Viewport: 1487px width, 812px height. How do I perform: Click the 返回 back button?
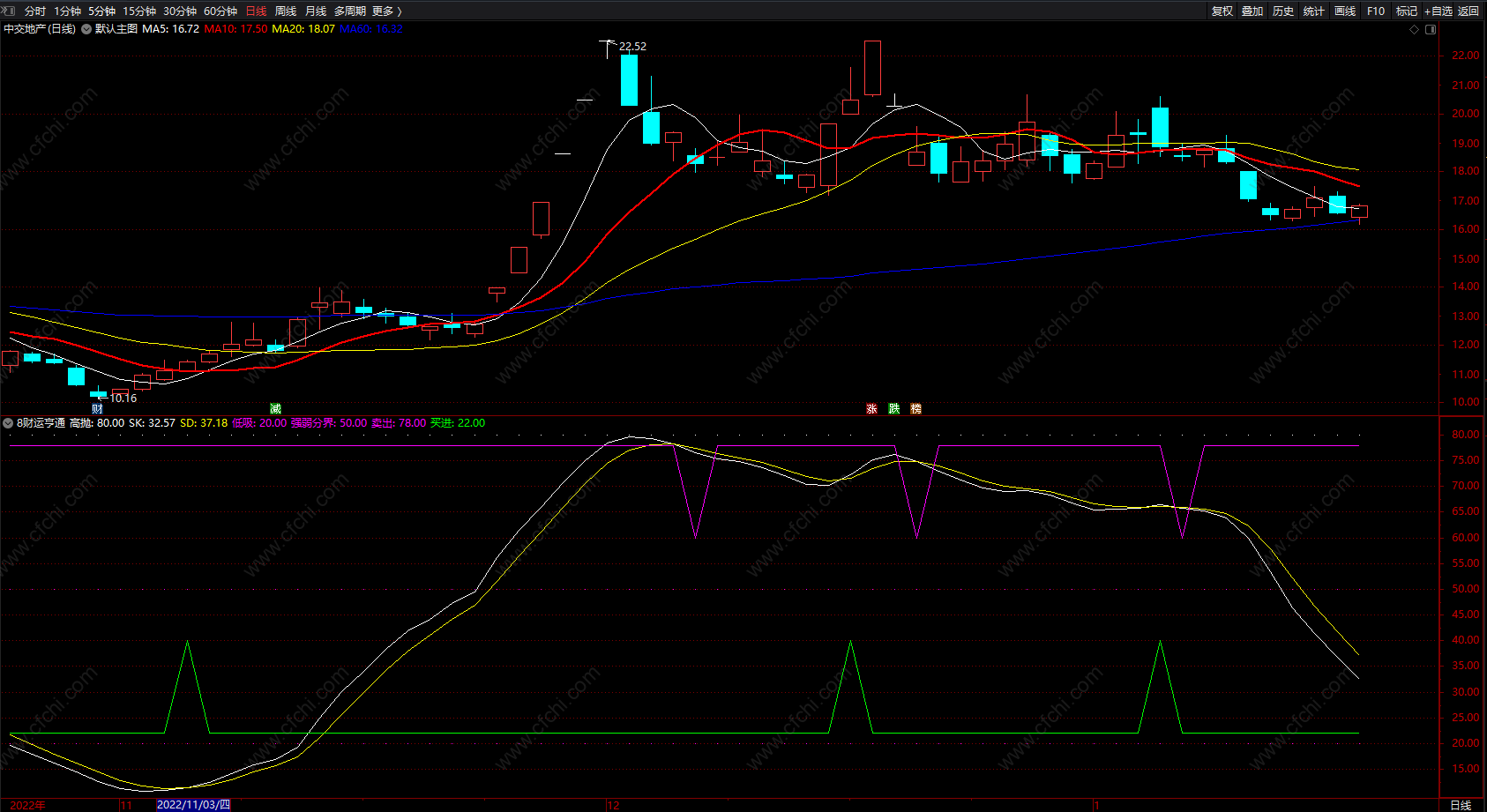(x=1468, y=11)
